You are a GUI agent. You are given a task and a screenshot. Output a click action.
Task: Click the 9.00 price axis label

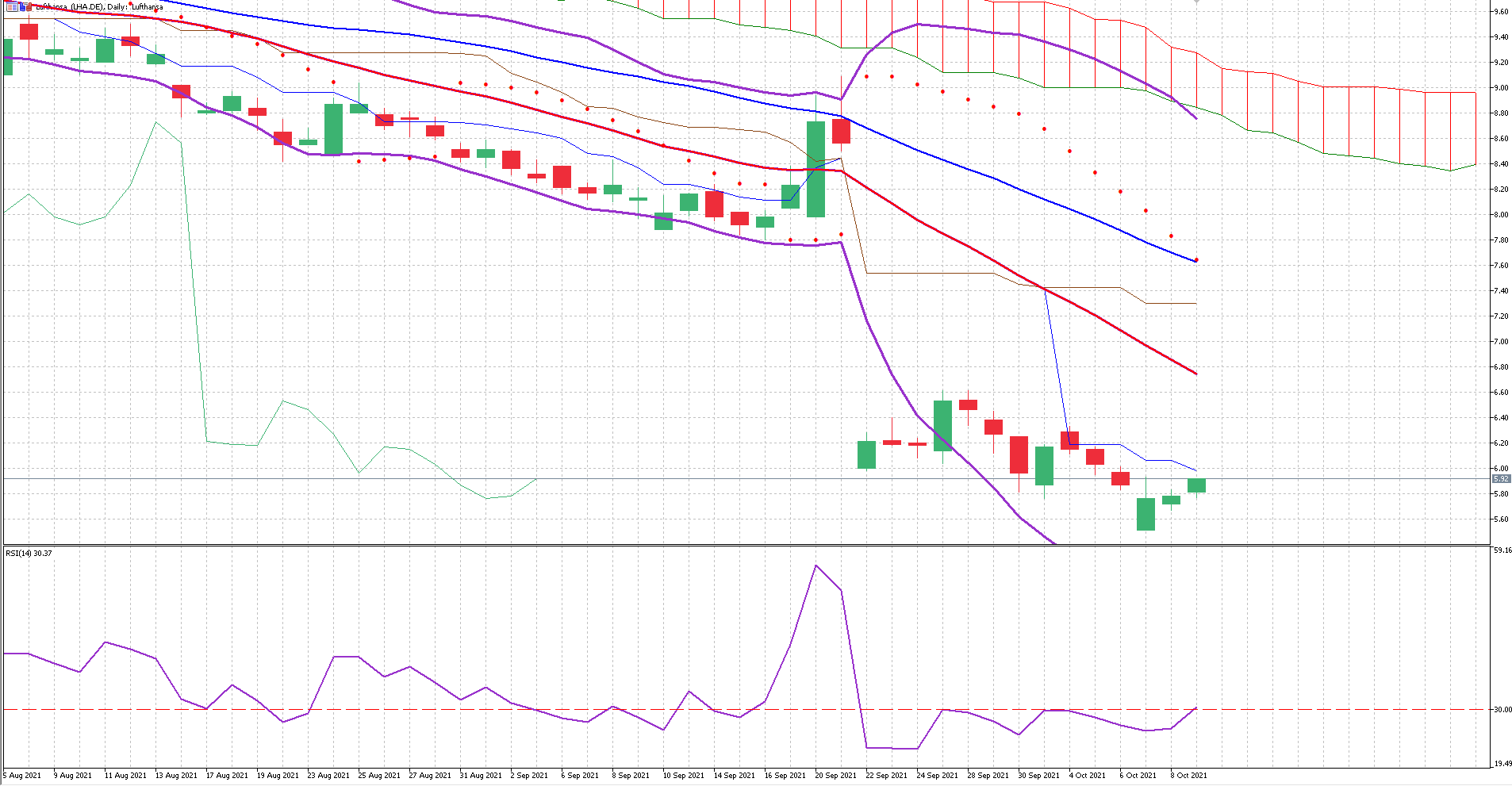(1500, 88)
